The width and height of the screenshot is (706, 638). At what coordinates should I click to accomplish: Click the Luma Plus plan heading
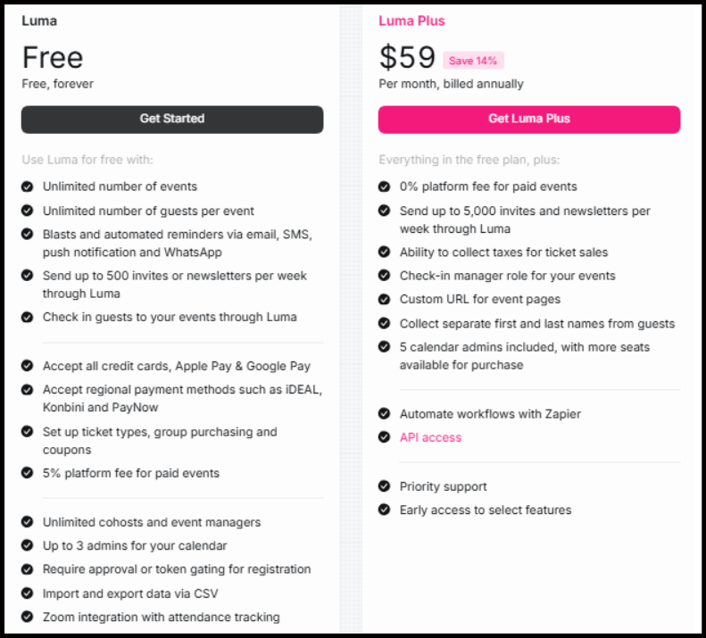pyautogui.click(x=412, y=21)
